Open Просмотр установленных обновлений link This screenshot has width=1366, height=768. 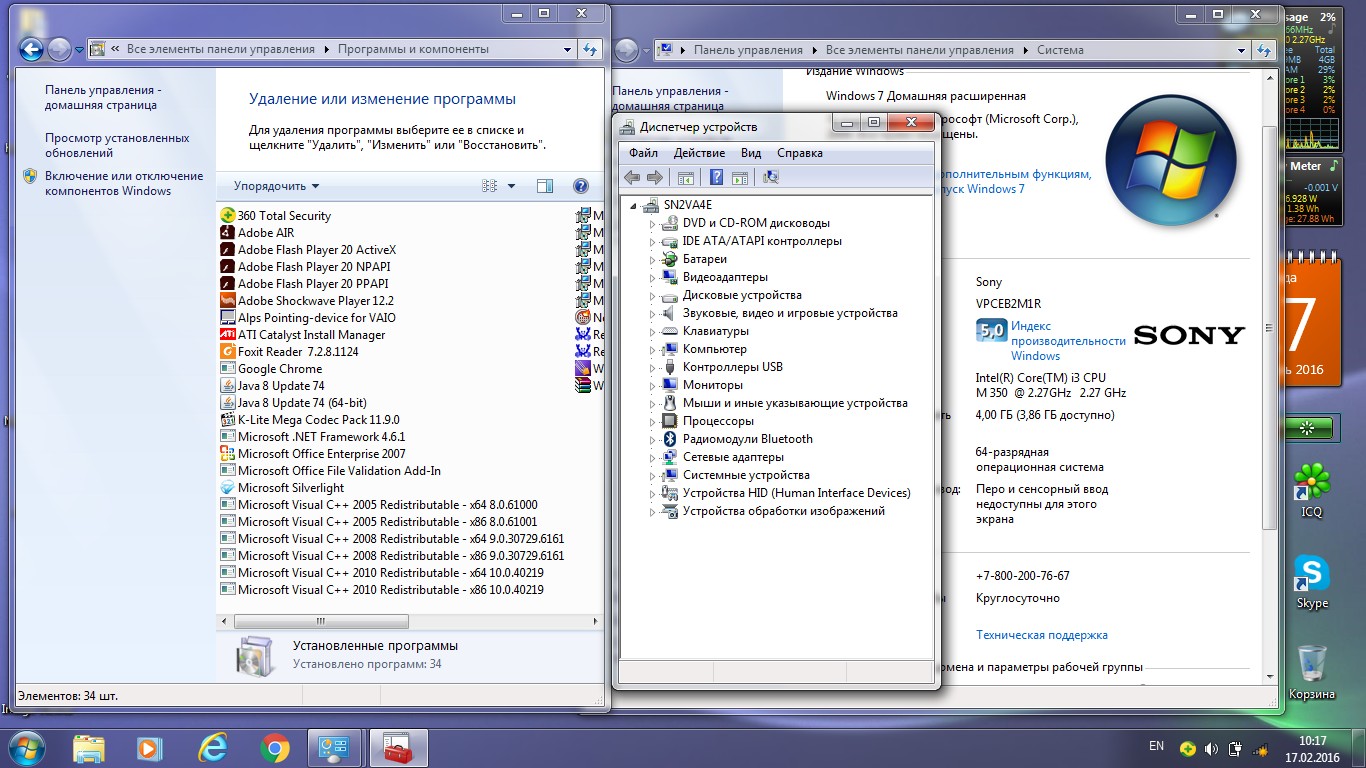(x=117, y=145)
